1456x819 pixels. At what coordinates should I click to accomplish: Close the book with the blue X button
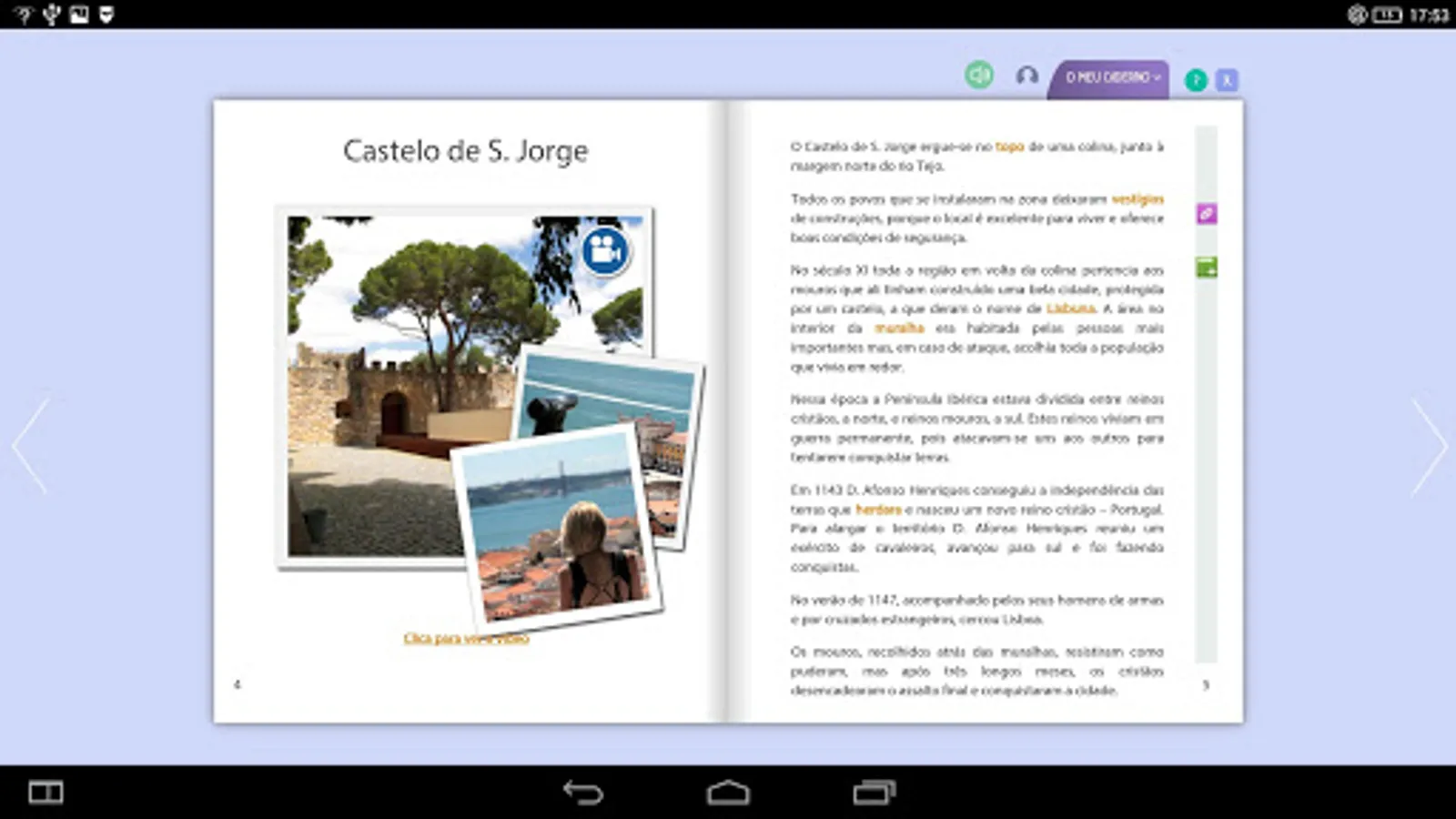click(x=1227, y=80)
